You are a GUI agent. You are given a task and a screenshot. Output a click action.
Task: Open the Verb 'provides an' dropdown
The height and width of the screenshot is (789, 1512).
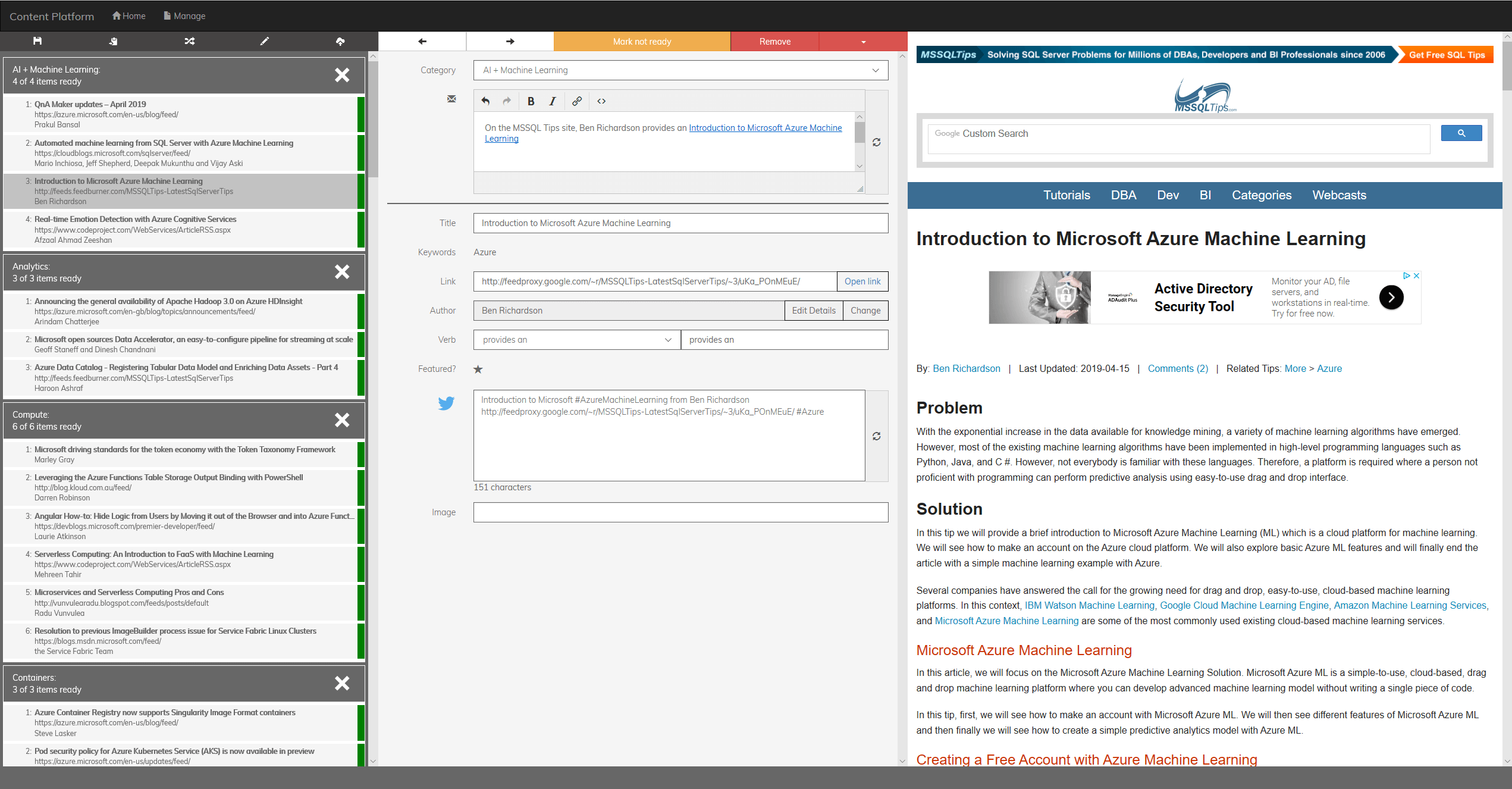(x=576, y=340)
